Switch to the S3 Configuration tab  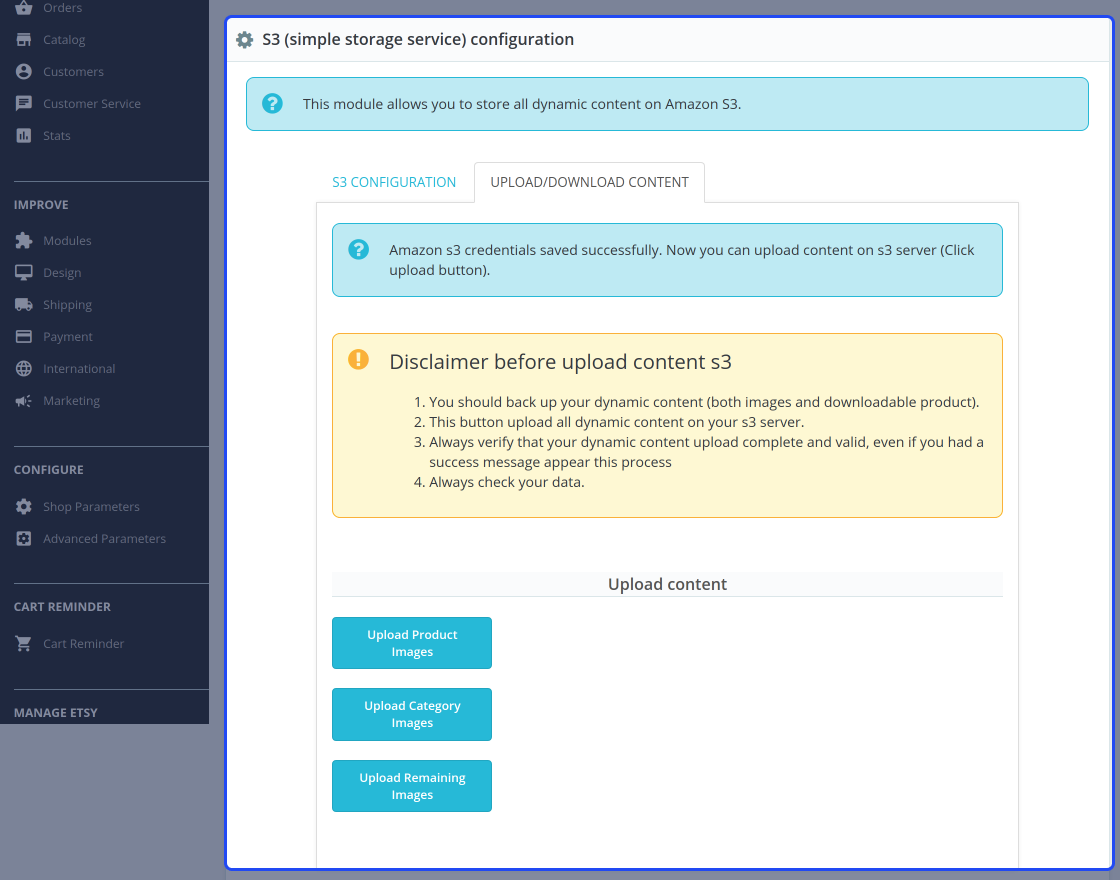394,182
